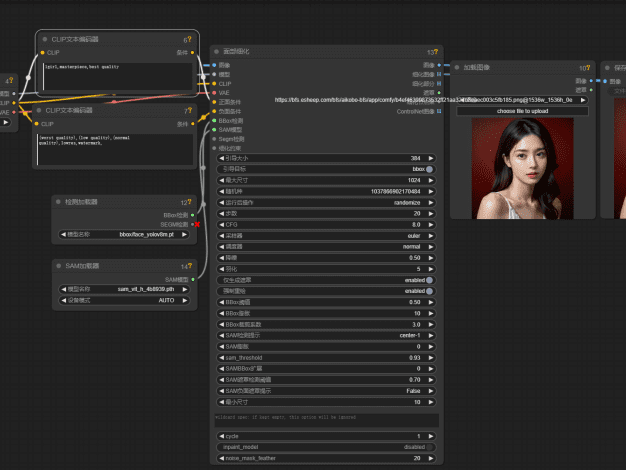This screenshot has height=470, width=626.
Task: Click CLIP input socket on CLIP node 6
Action: pos(42,52)
